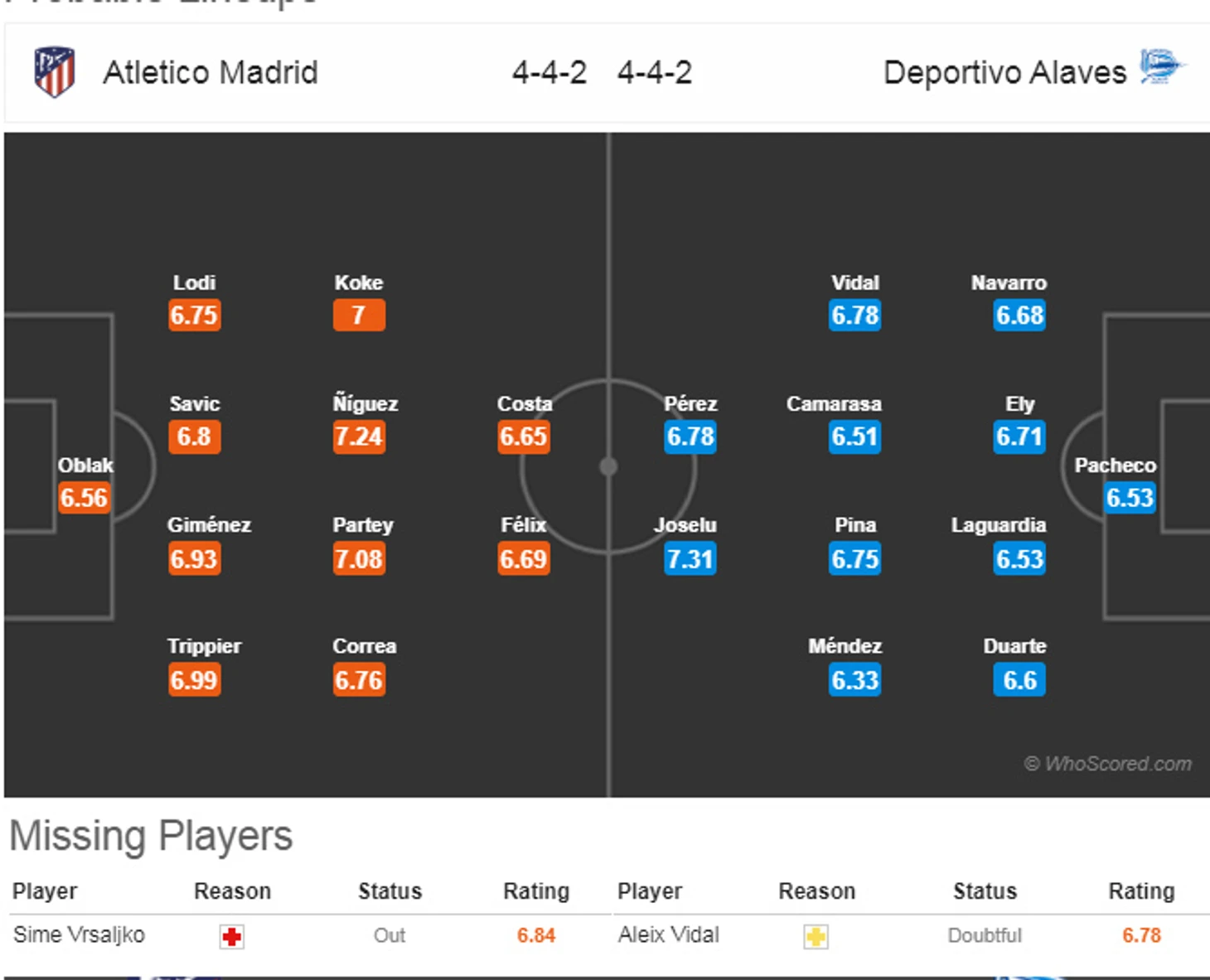
Task: Open the Sime Vrsaljko player link
Action: [x=80, y=935]
